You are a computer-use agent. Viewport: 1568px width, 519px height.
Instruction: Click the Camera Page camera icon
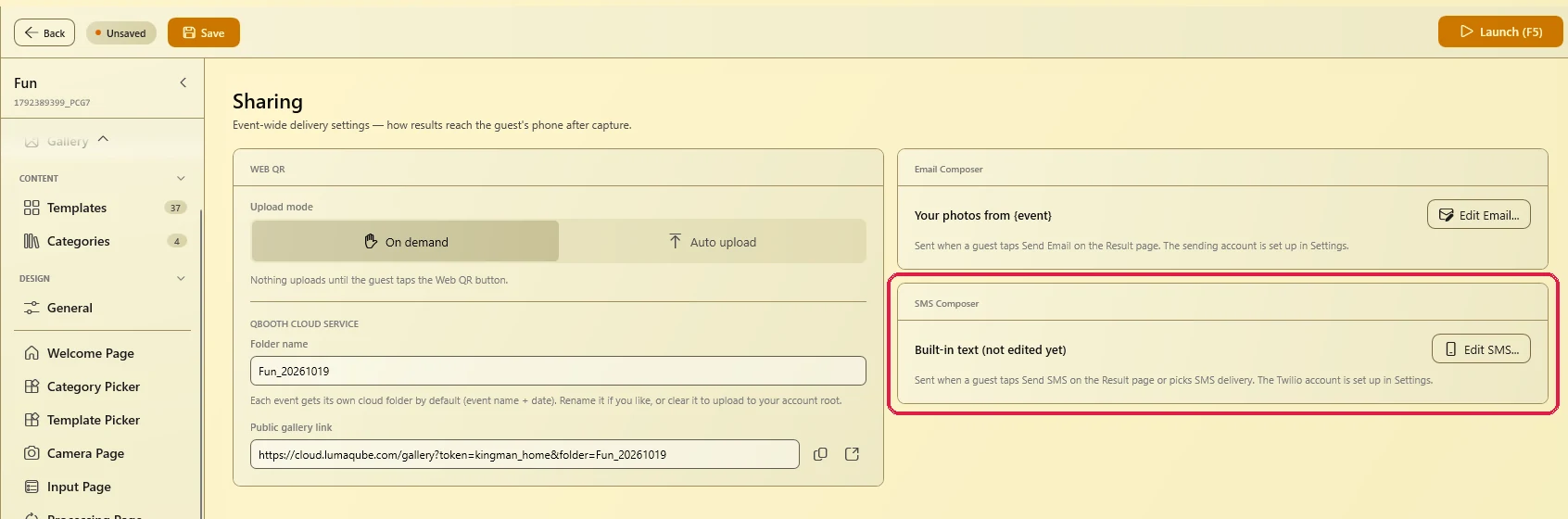pyautogui.click(x=32, y=453)
